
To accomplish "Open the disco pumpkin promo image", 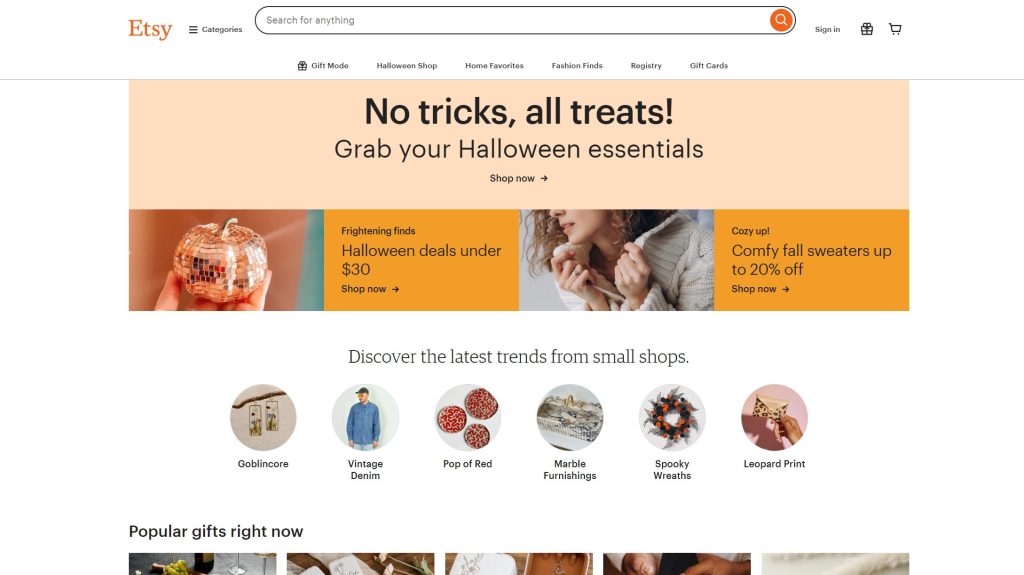I will click(x=226, y=260).
